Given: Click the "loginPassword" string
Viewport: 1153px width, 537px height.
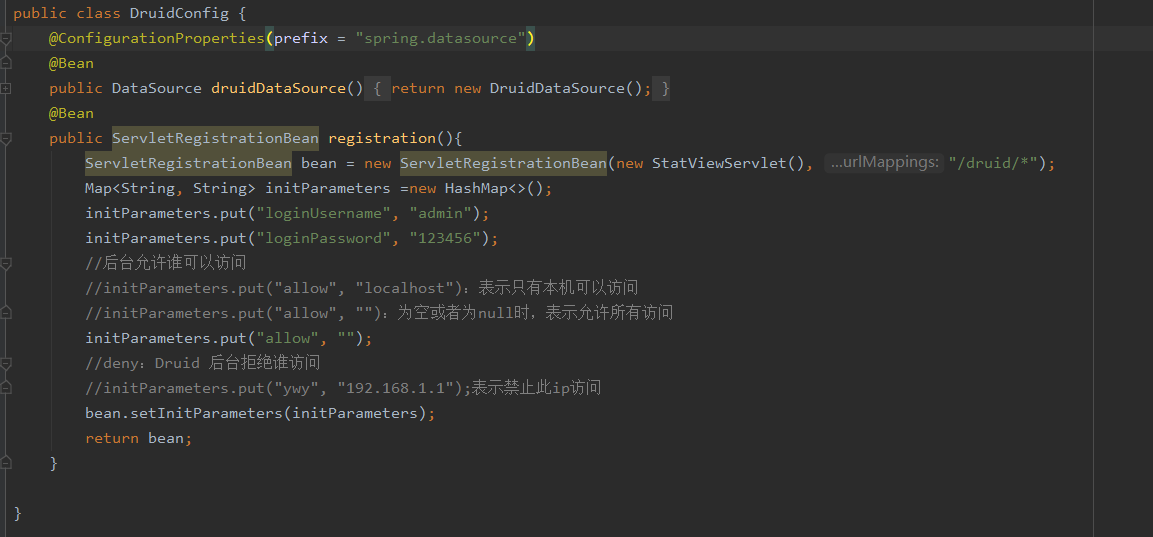Looking at the screenshot, I should point(324,238).
